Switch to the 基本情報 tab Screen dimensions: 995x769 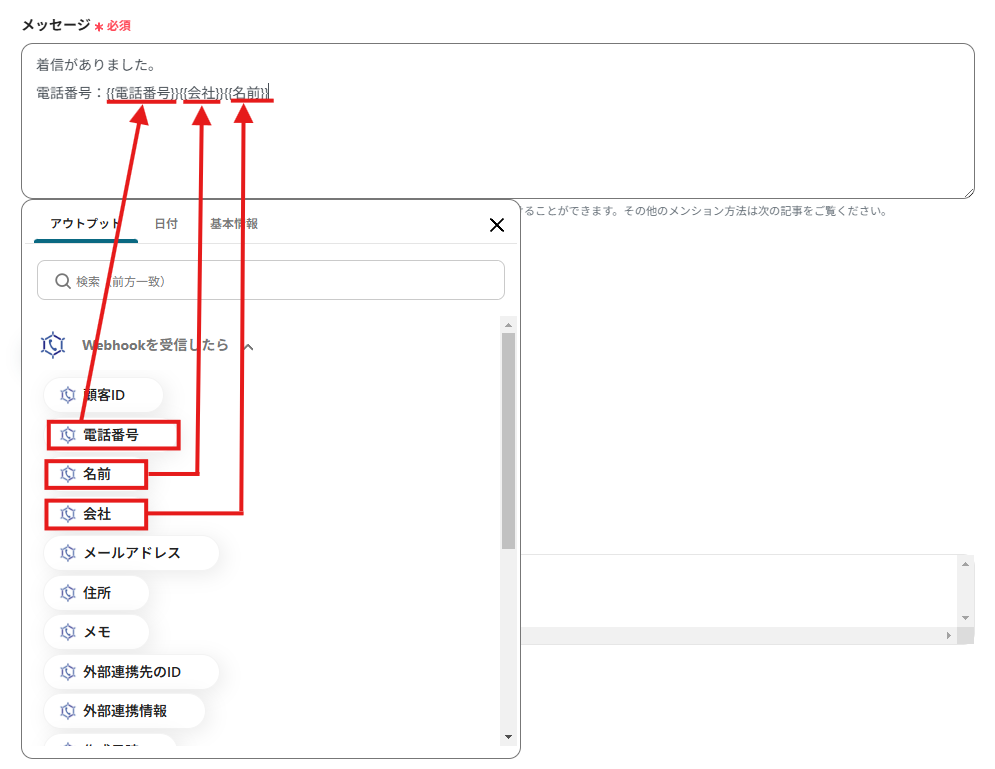(x=234, y=224)
